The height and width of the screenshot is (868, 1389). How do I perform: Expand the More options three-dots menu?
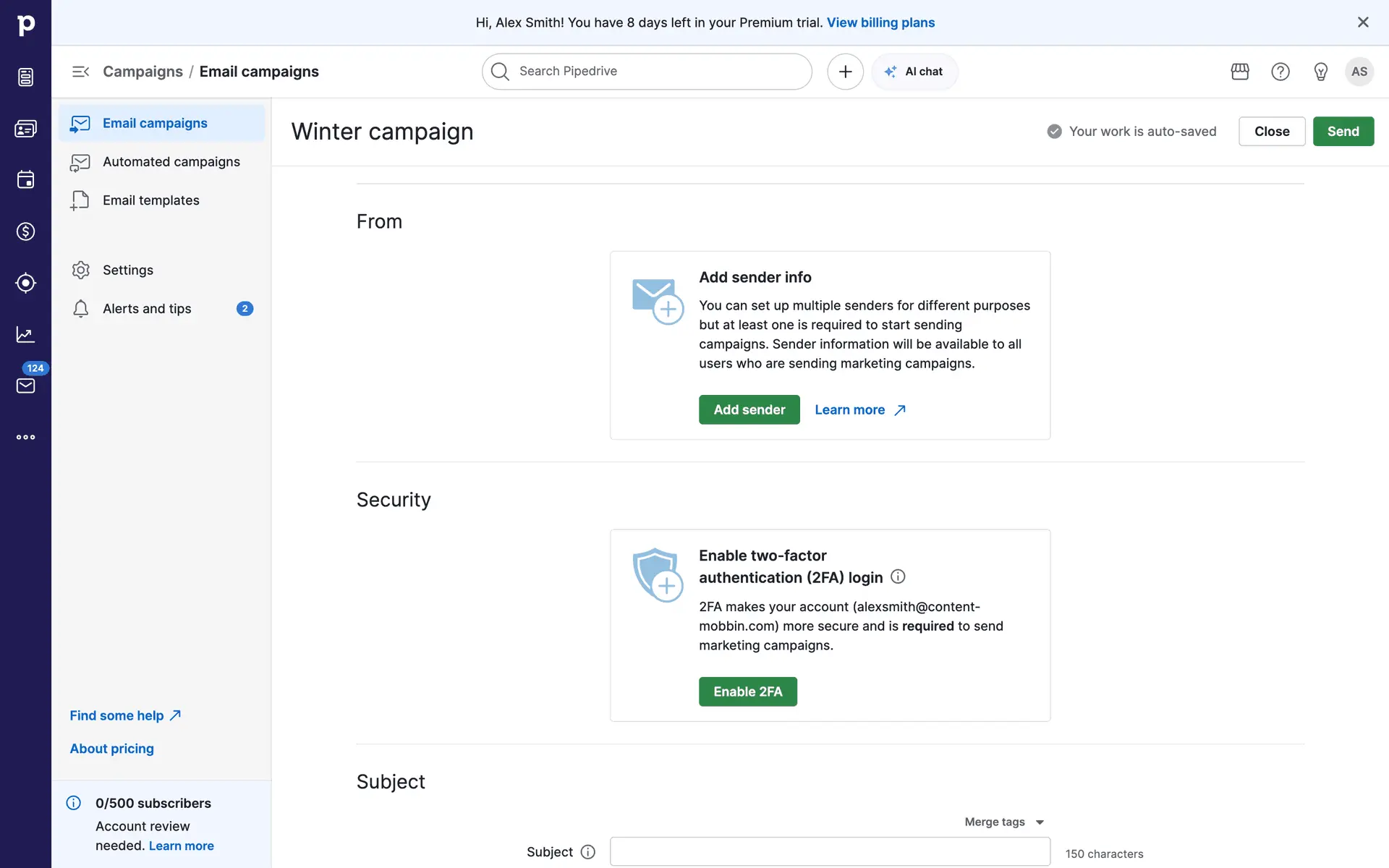pos(25,437)
